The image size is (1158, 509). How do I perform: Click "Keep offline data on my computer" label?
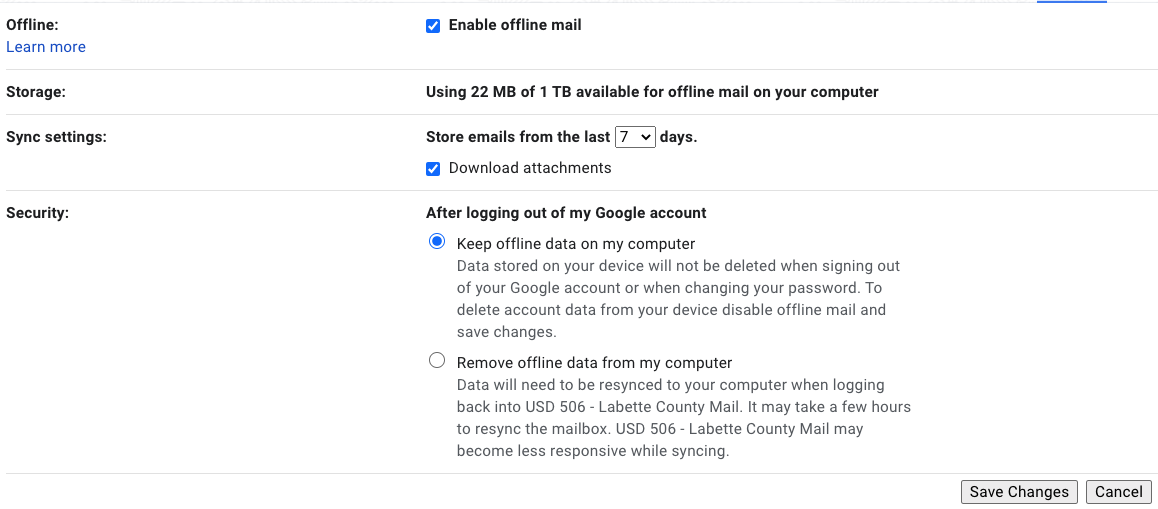[x=575, y=244]
